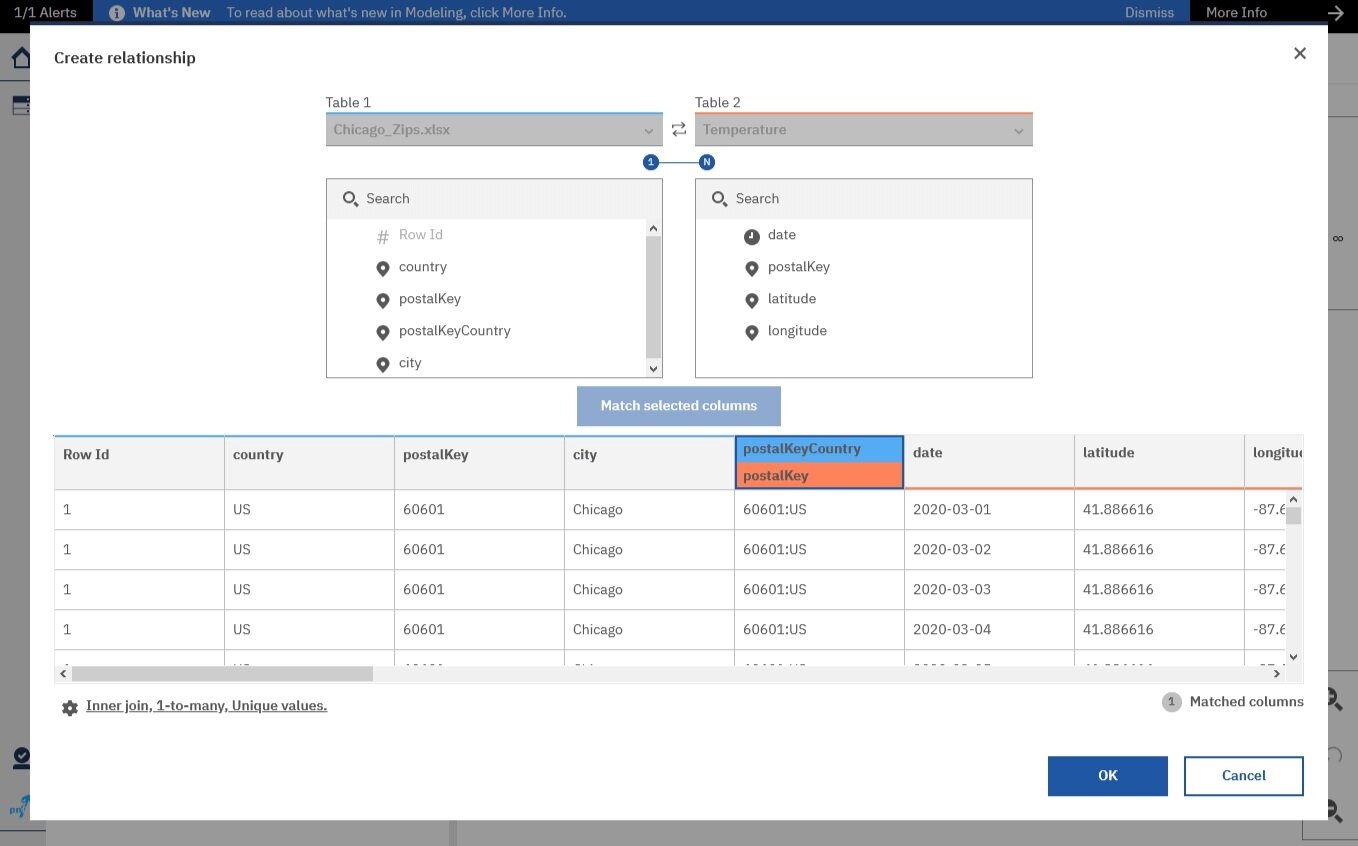The image size is (1358, 846).
Task: Swap tables using the swap arrows icon
Action: coord(679,130)
